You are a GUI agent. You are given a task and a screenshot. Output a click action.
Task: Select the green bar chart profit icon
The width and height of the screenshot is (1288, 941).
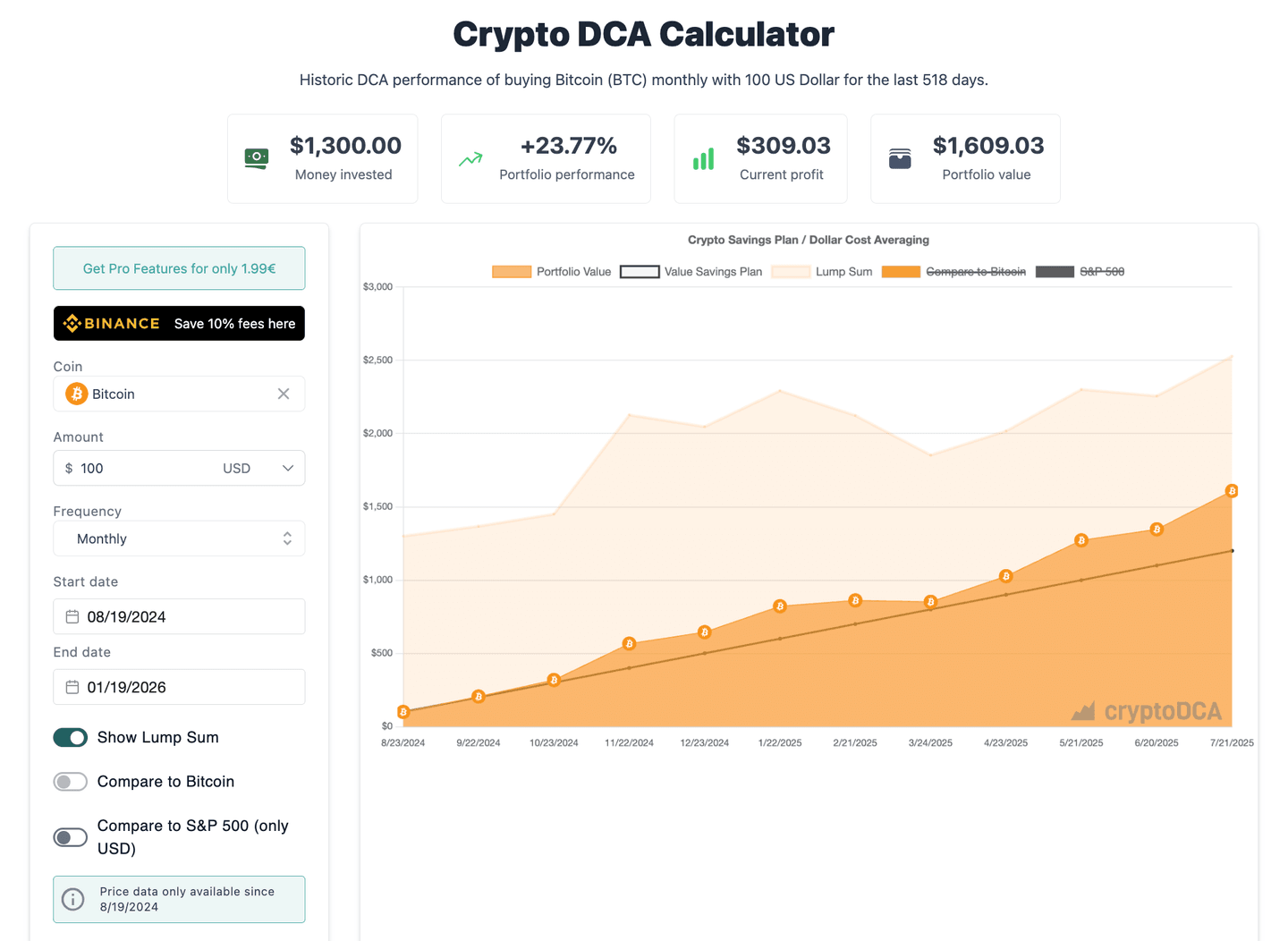(703, 157)
